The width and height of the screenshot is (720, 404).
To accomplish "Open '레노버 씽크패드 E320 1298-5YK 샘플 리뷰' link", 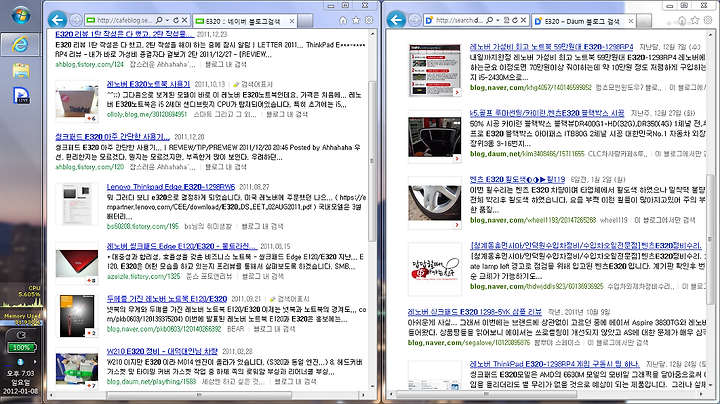I will (474, 312).
